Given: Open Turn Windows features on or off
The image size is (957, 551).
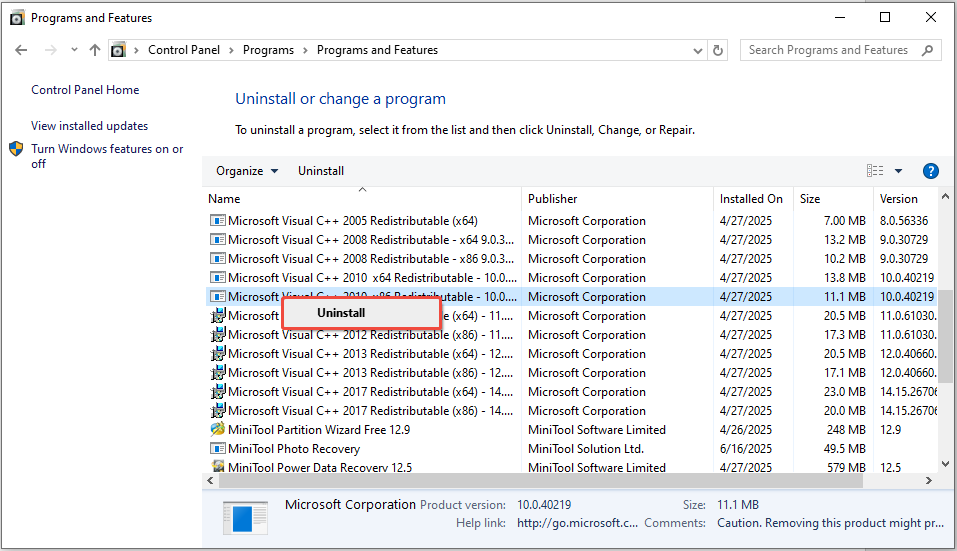Looking at the screenshot, I should (107, 156).
